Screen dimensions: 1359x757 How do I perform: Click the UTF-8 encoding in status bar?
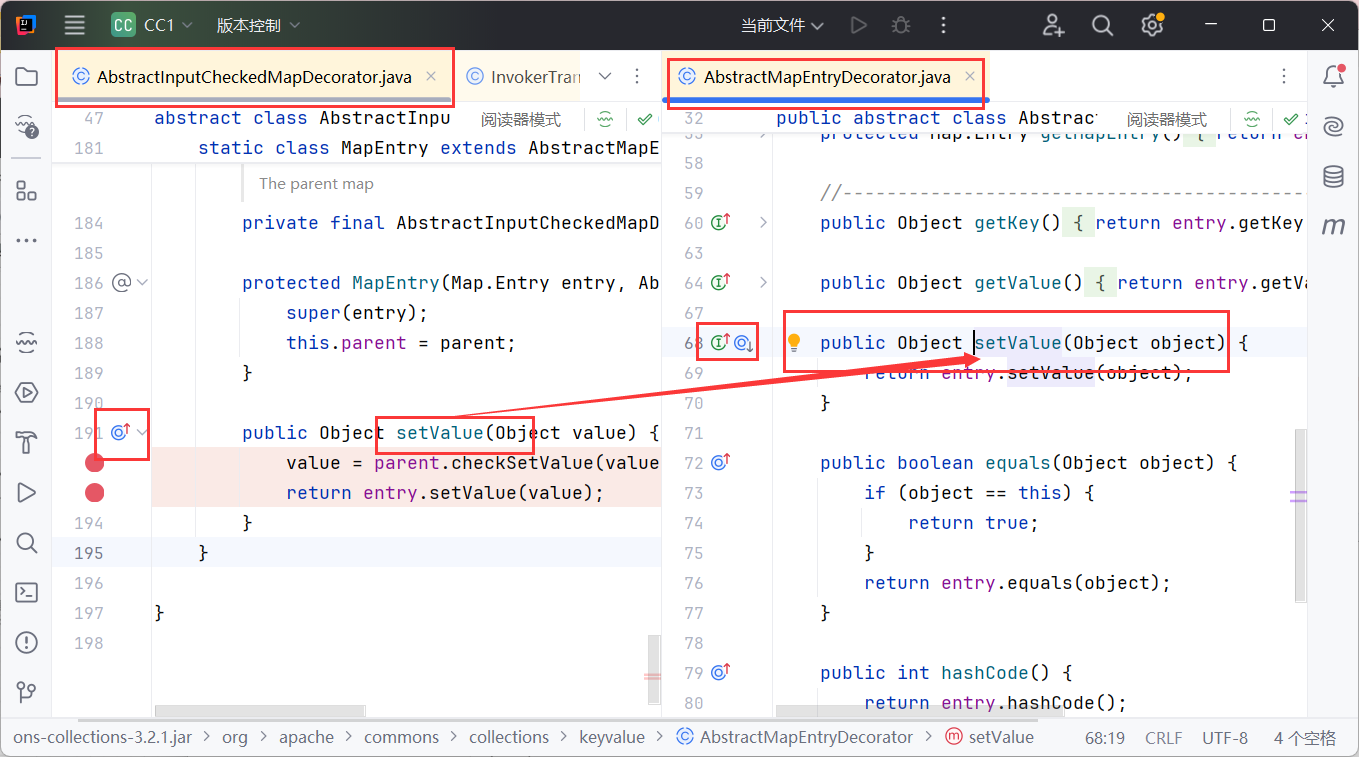1225,738
